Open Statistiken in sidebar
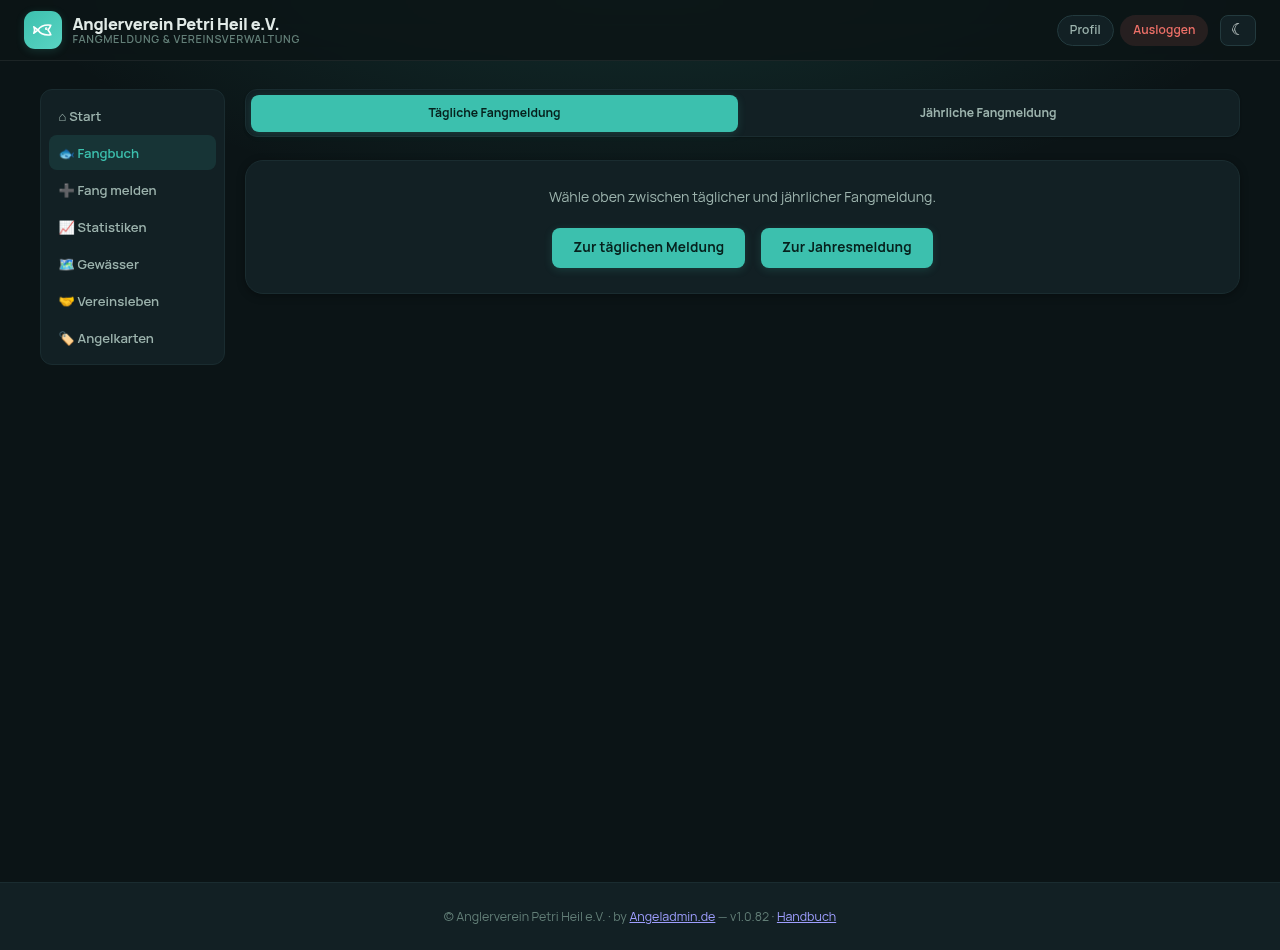 point(132,227)
